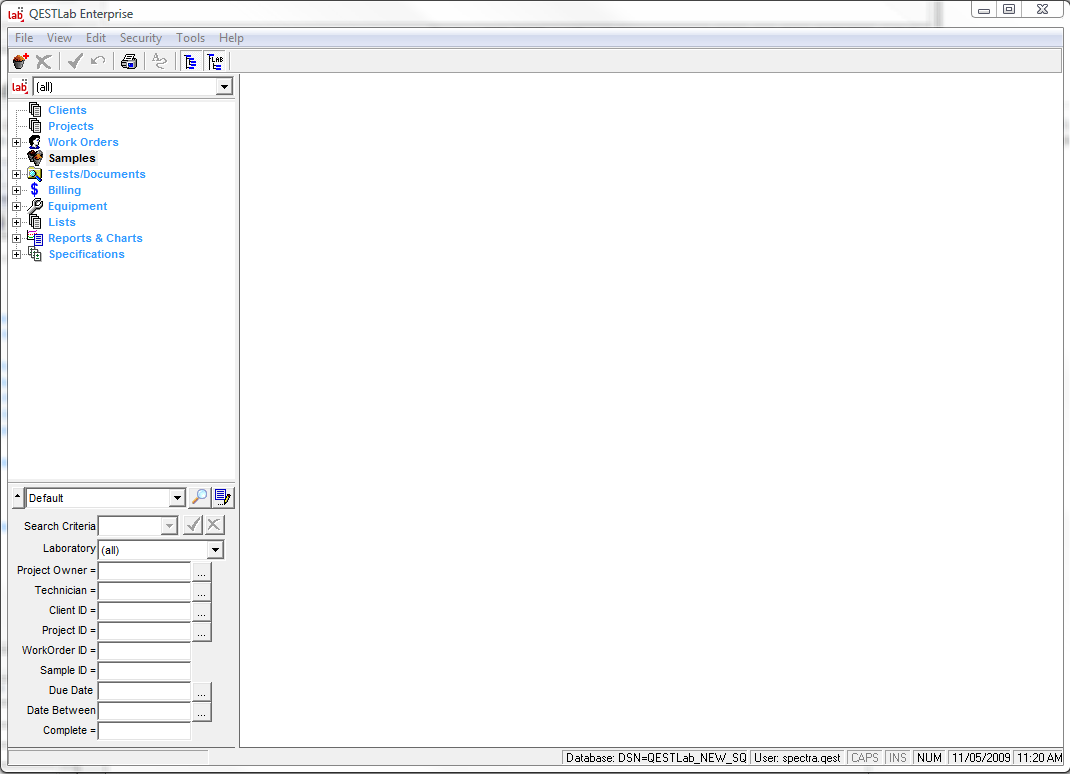Click browse button next to Due Date

202,692
